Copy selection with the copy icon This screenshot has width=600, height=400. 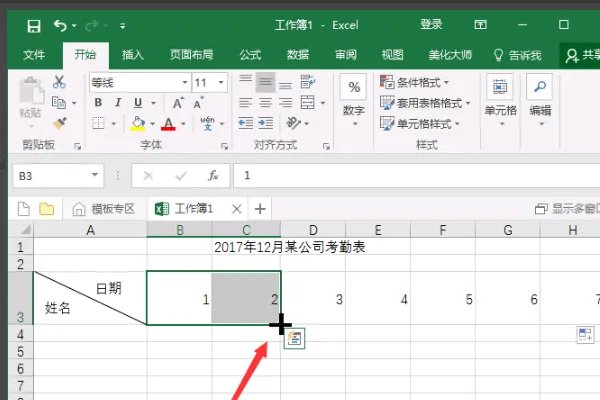pos(59,102)
